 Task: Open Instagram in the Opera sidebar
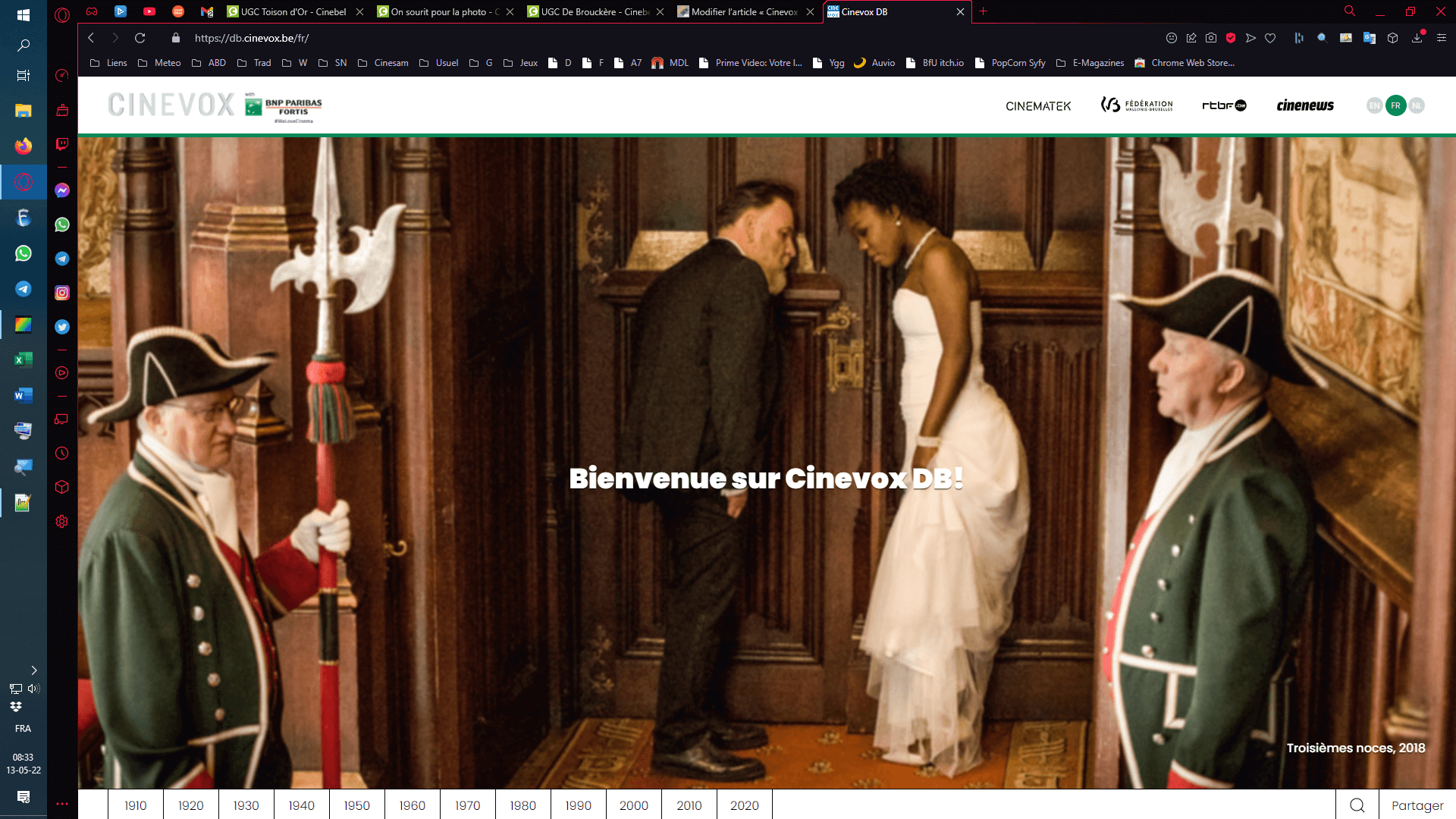pyautogui.click(x=62, y=293)
